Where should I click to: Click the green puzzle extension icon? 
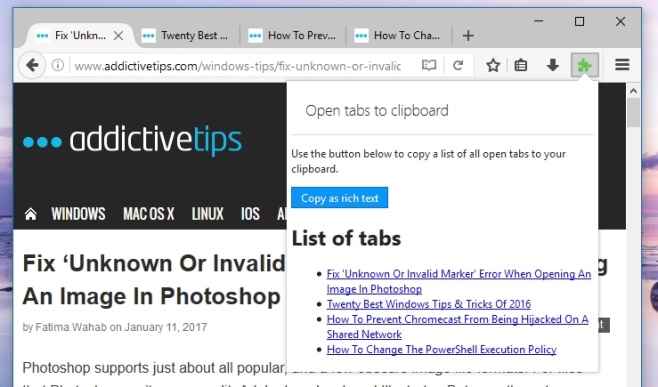[x=585, y=65]
